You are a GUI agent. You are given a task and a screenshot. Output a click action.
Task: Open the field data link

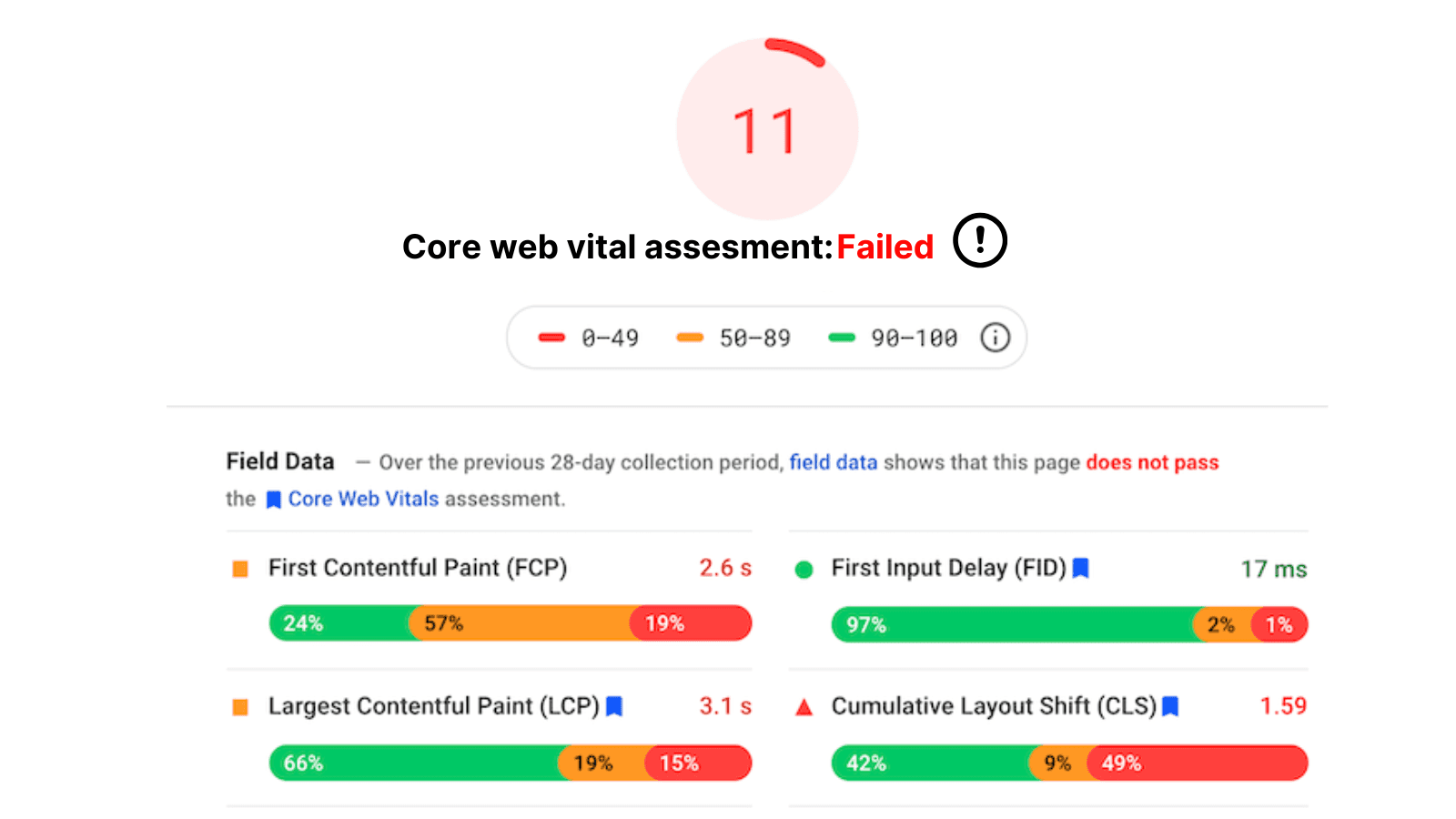[834, 462]
